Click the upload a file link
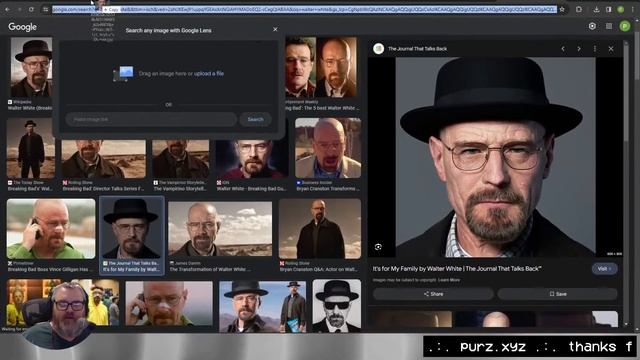Viewport: 640px width, 360px height. pyautogui.click(x=209, y=73)
